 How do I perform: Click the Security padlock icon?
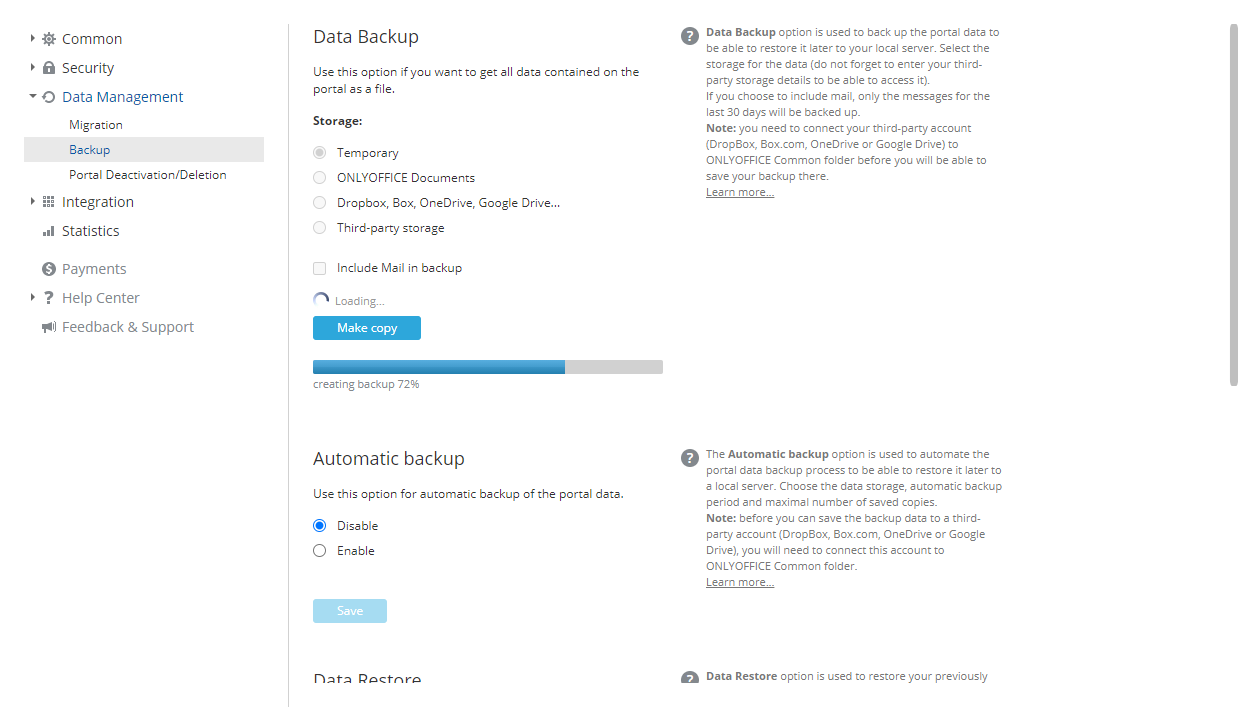47,67
